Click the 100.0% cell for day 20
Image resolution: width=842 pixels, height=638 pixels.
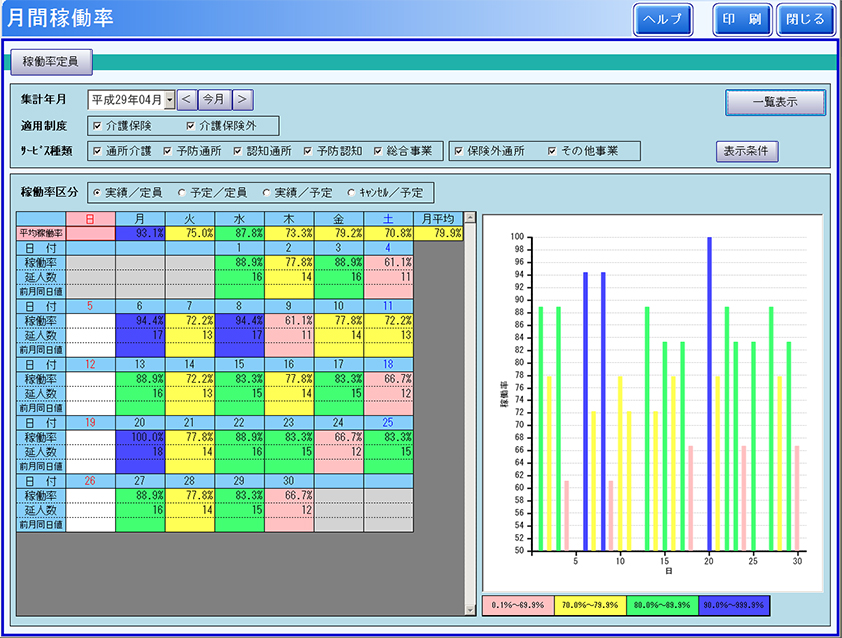(x=140, y=437)
